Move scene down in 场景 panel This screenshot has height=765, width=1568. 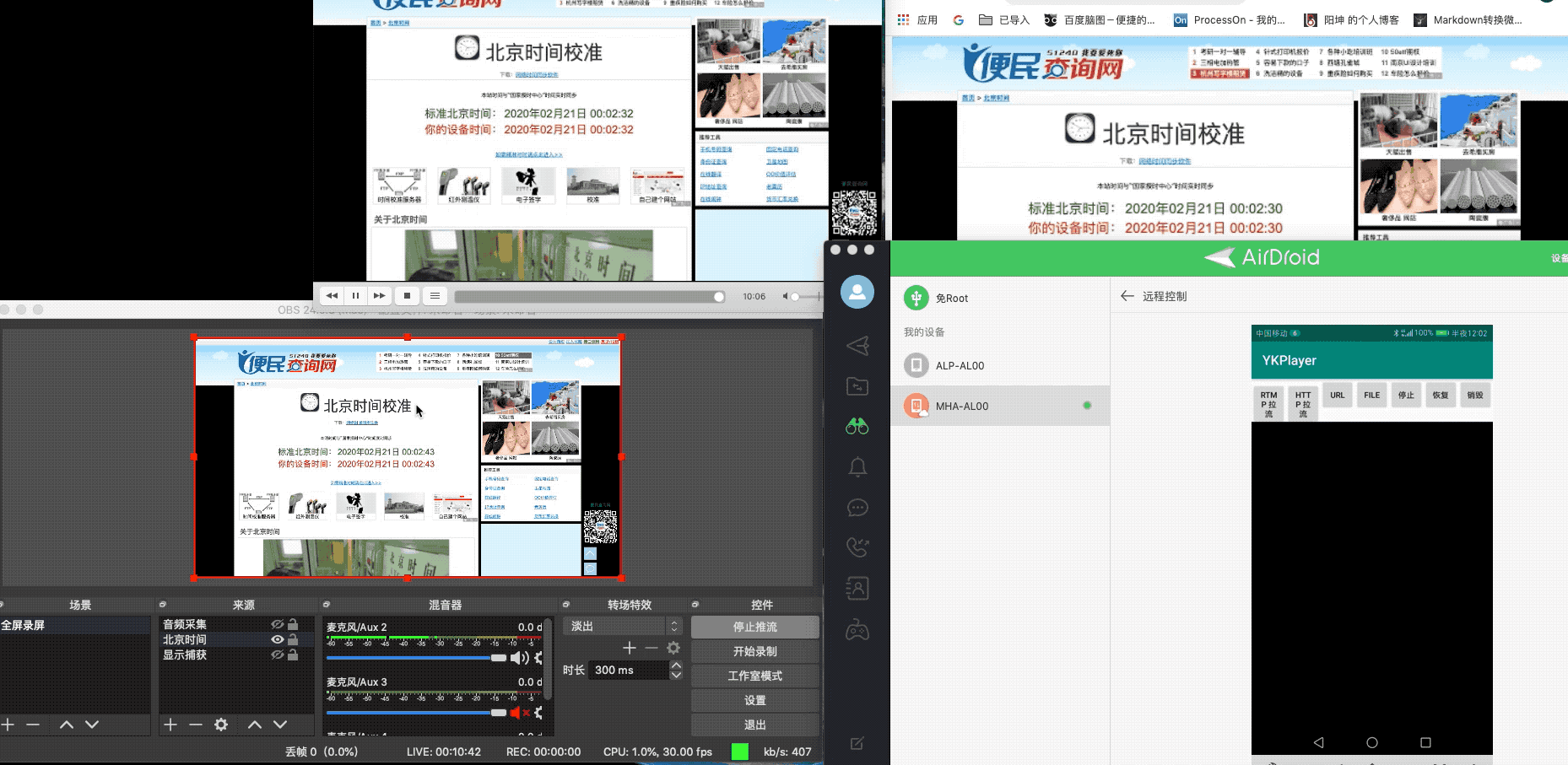click(x=92, y=725)
